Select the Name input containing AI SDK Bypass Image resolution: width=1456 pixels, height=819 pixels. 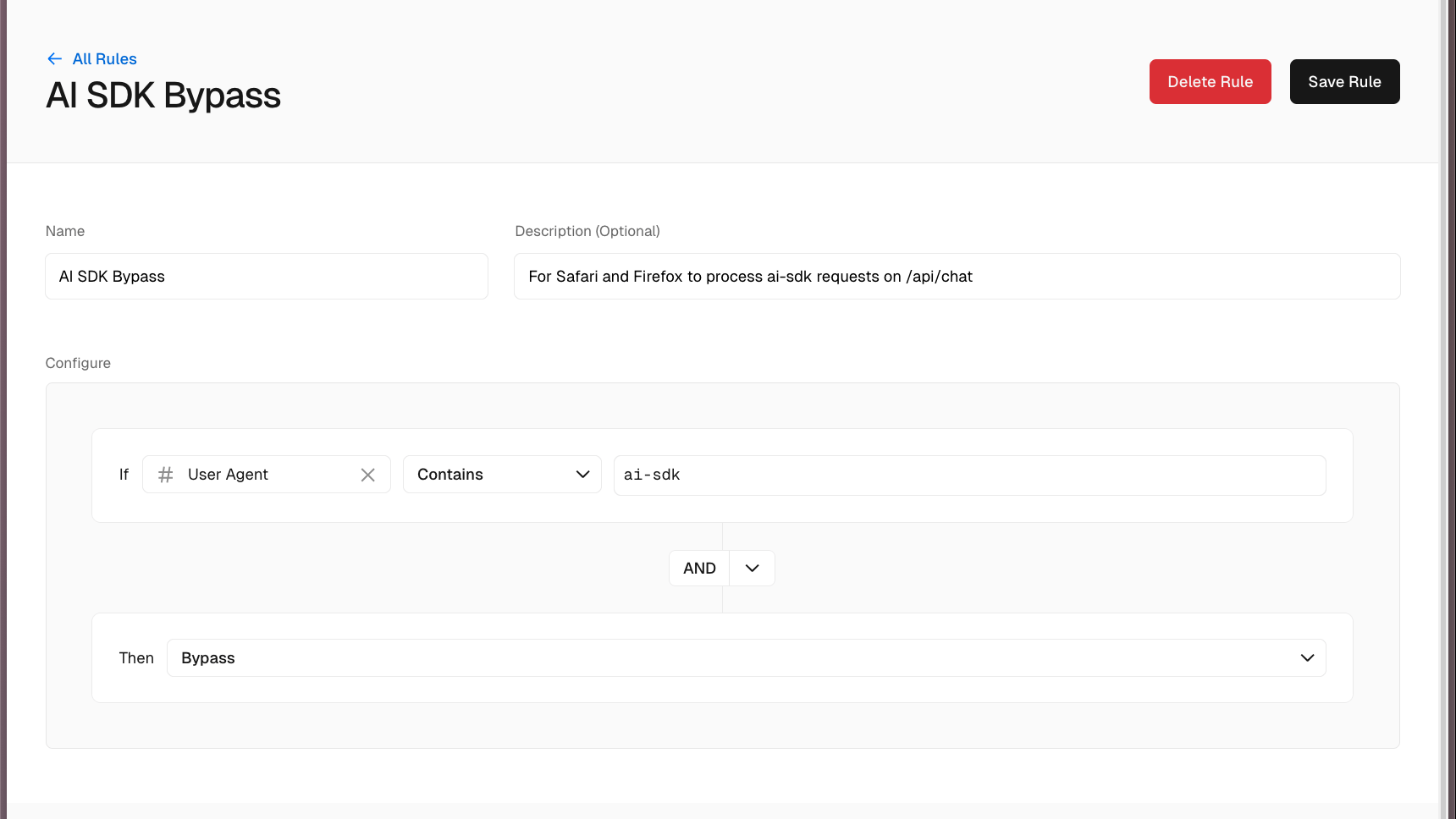click(266, 276)
